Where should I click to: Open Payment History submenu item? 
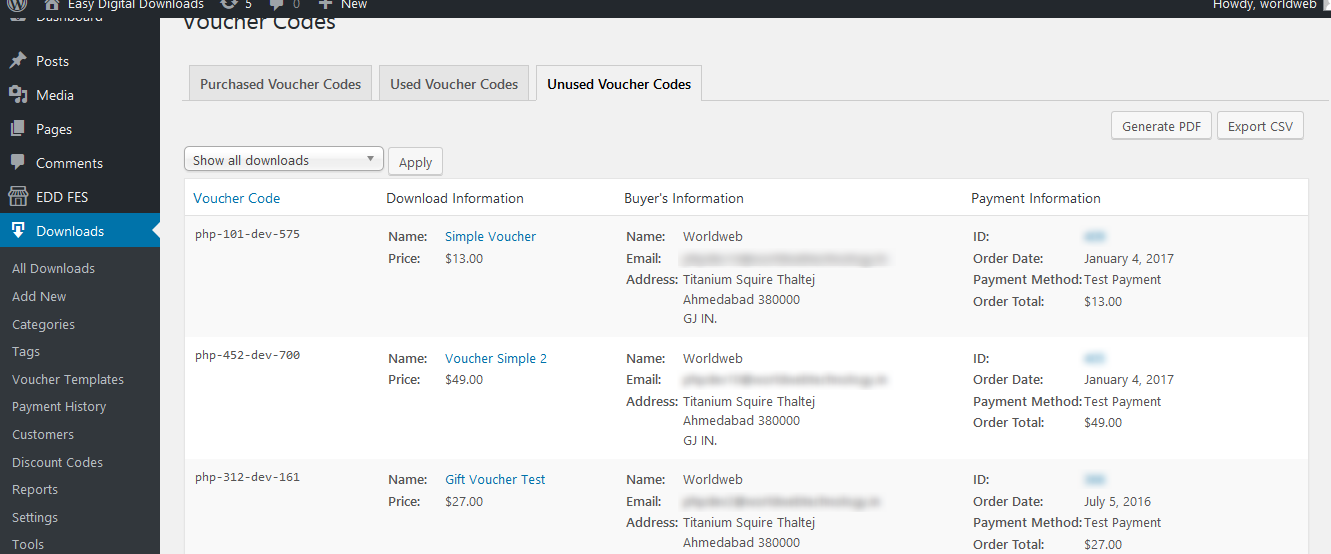(59, 407)
